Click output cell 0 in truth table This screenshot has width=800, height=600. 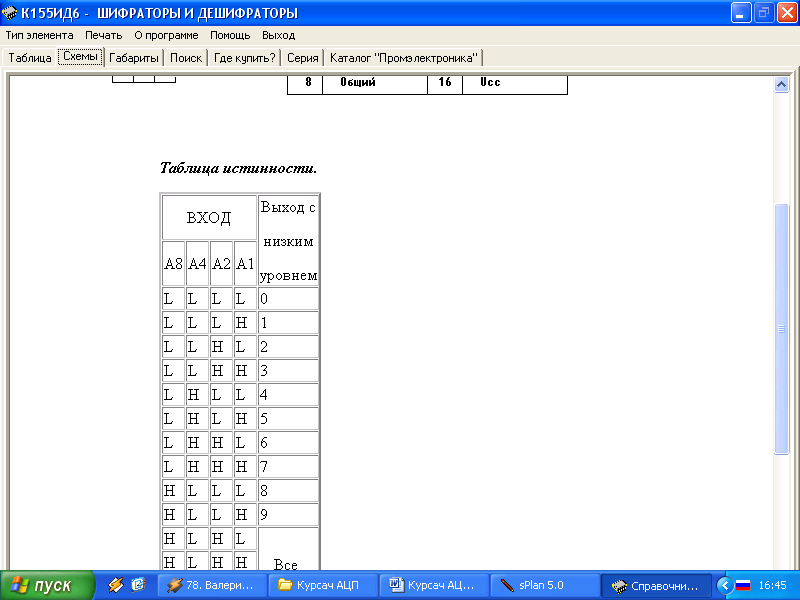(288, 298)
